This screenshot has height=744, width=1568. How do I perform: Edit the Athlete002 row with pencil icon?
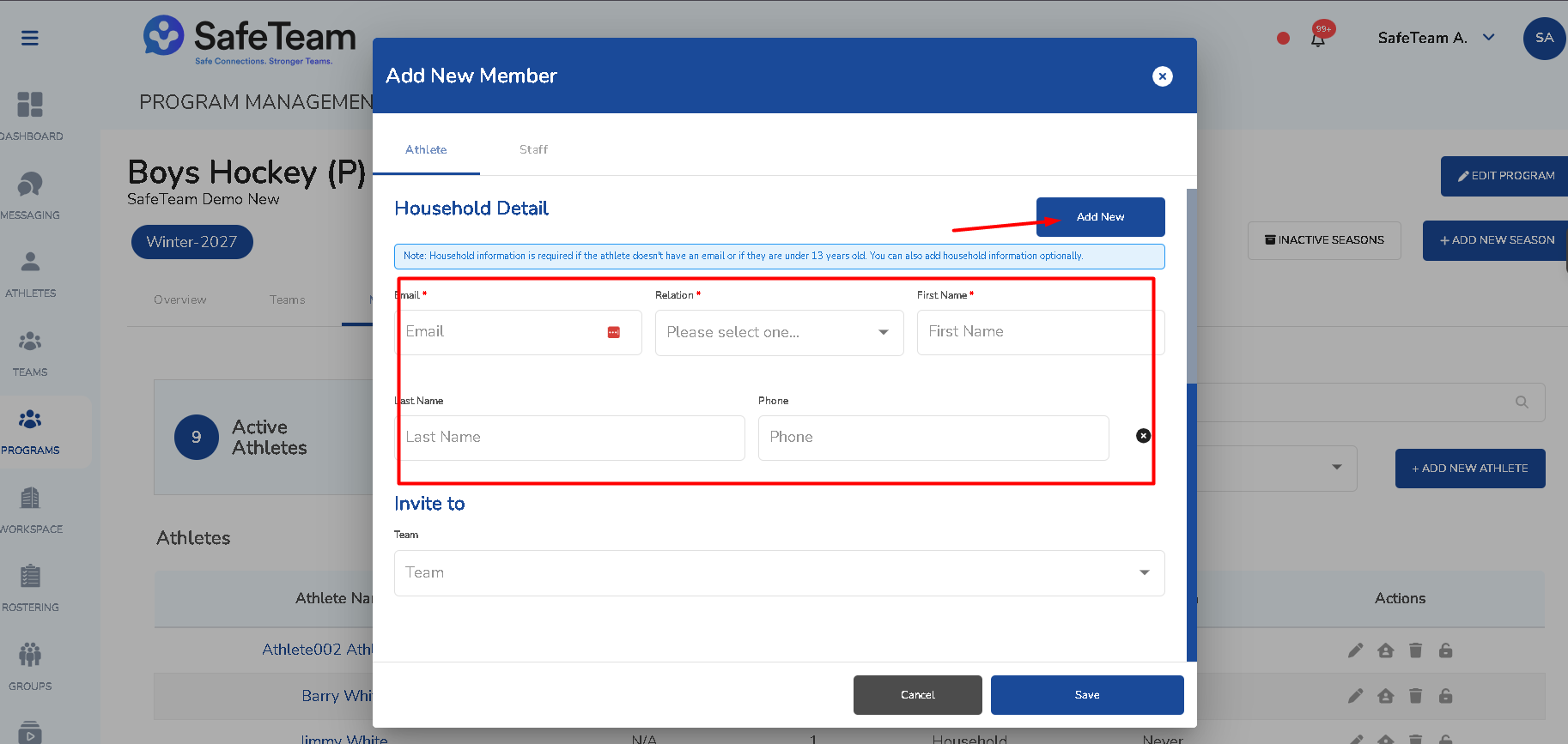[1355, 650]
